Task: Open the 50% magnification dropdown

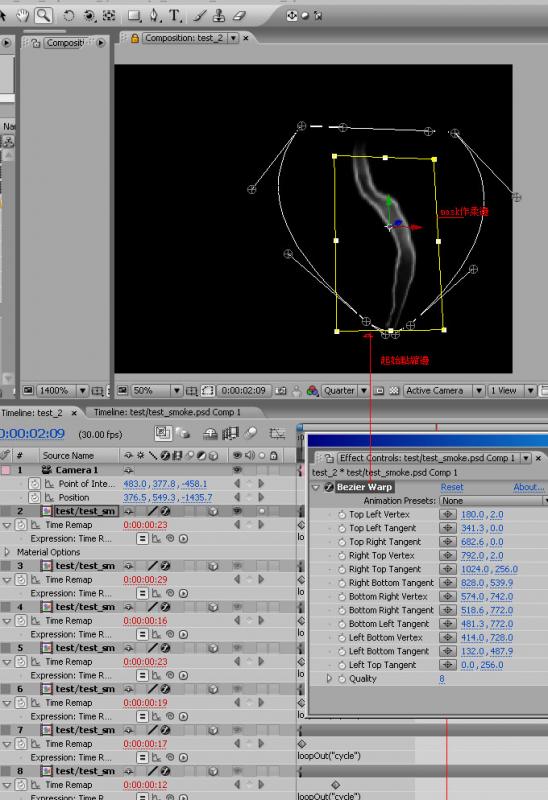Action: (x=177, y=391)
